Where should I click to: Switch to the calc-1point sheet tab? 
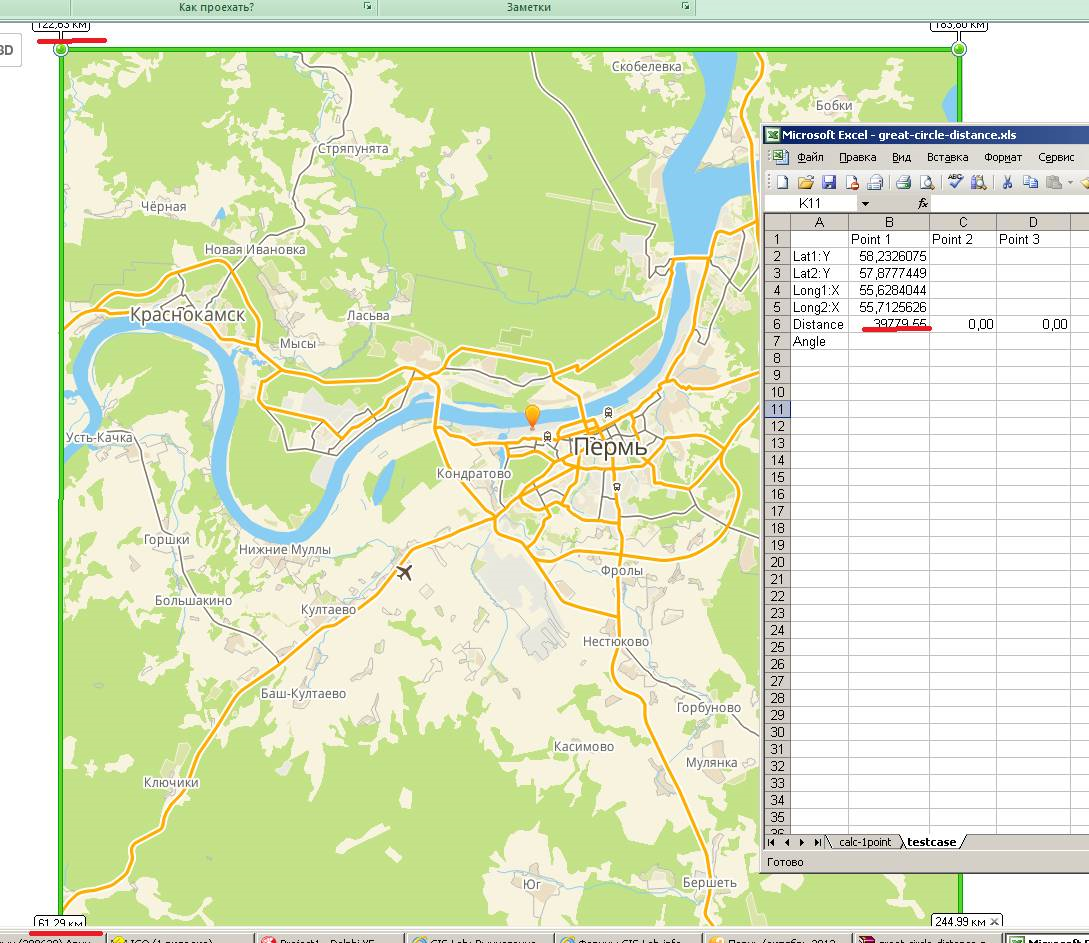[x=865, y=842]
